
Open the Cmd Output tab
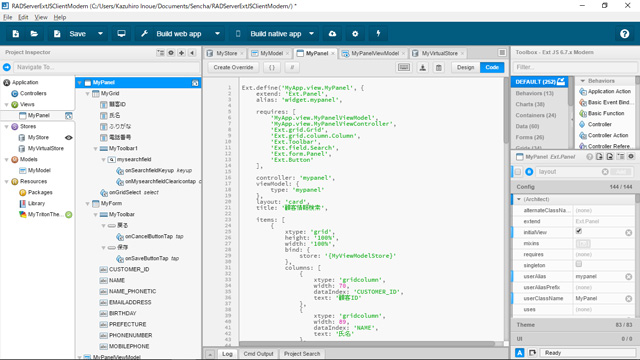coord(258,354)
